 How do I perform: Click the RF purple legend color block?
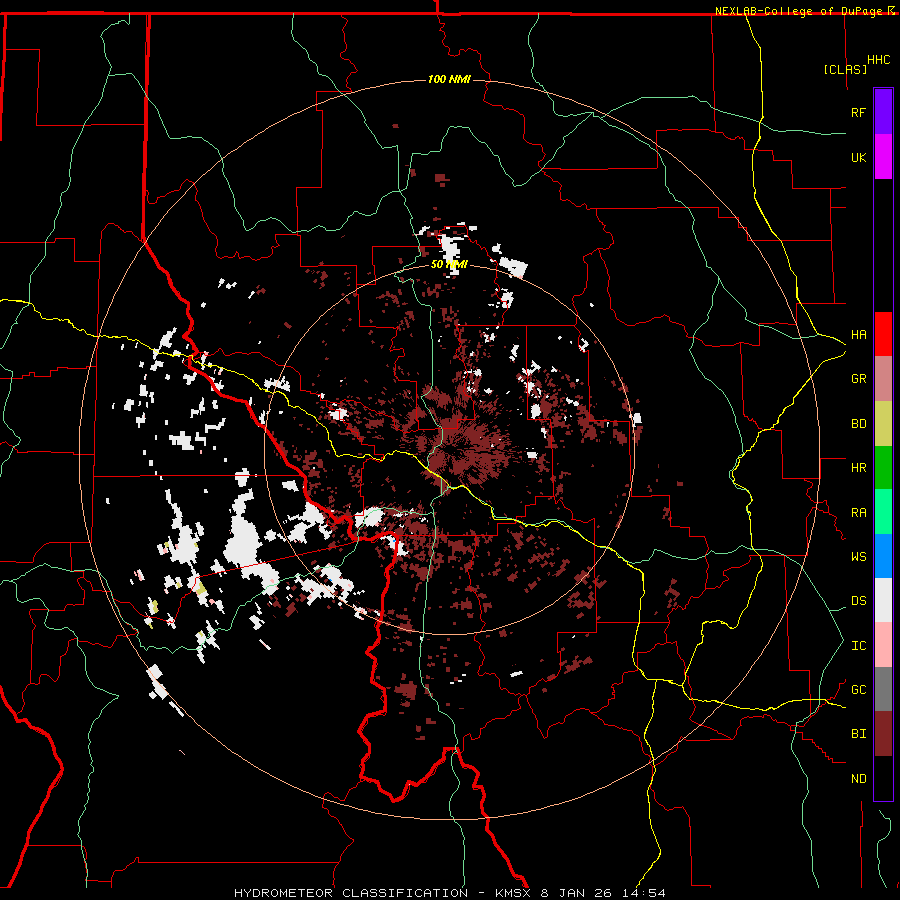(x=883, y=112)
